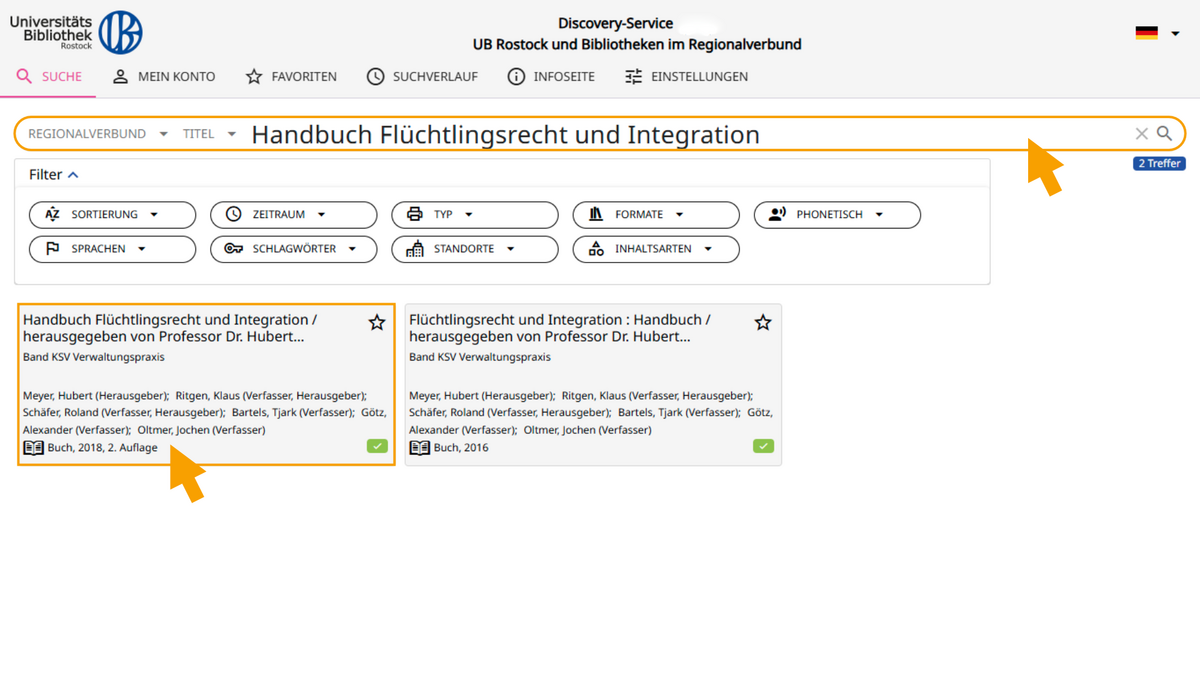Open the SORTIERUNG filter options

[x=112, y=214]
